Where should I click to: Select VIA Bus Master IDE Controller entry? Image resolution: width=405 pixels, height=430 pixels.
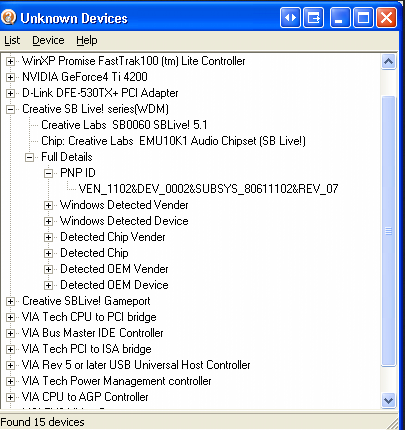click(x=93, y=333)
